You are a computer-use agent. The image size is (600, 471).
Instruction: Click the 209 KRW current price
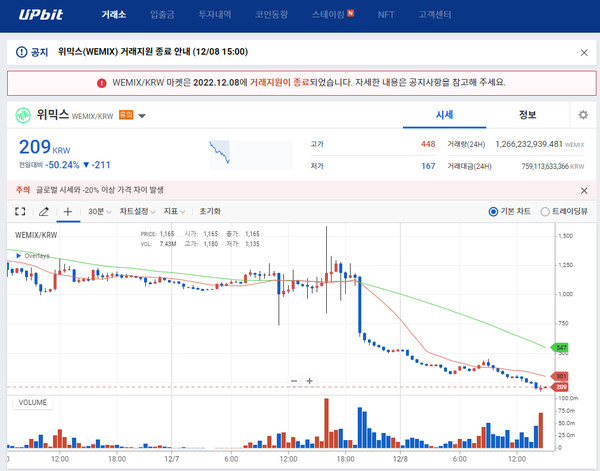(x=44, y=147)
